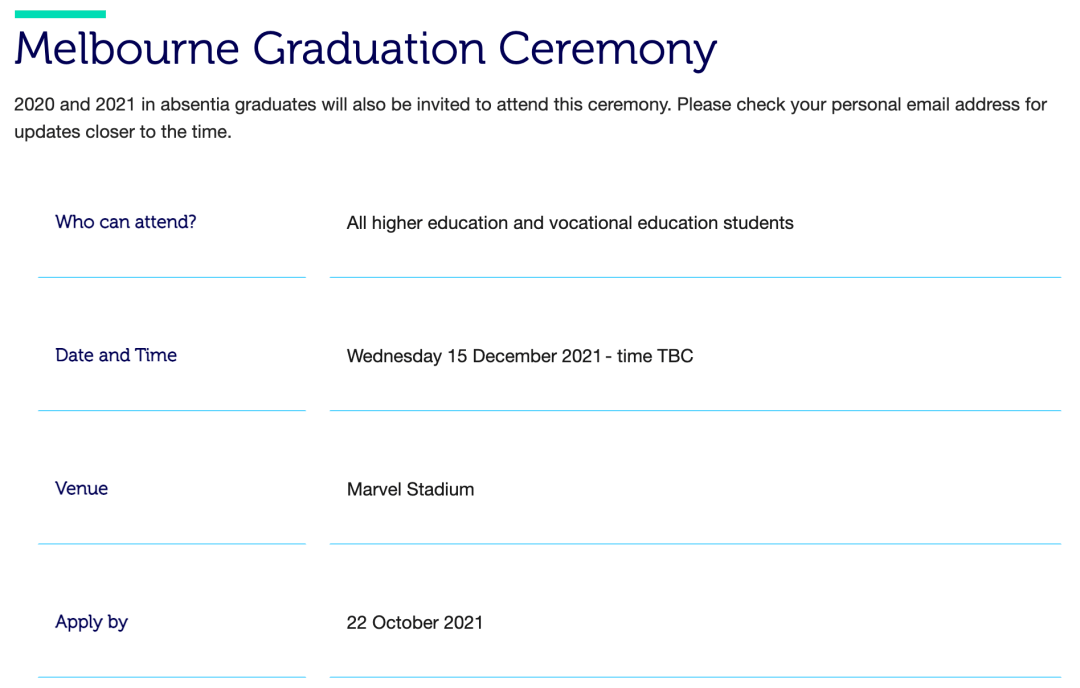Select the 'Date and Time' label

point(116,355)
